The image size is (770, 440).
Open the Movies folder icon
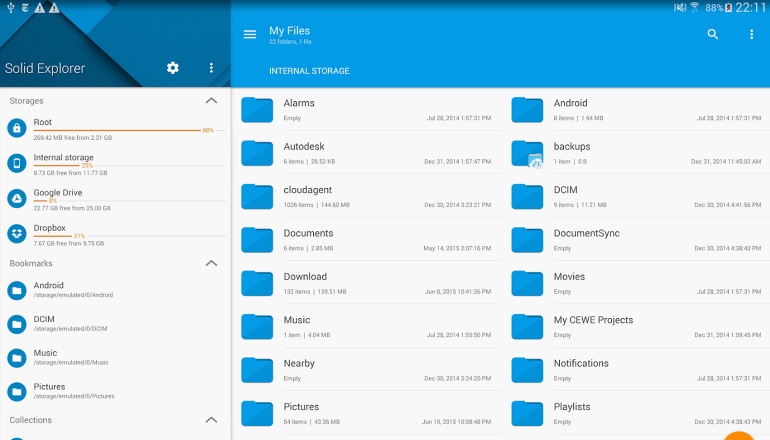(527, 283)
